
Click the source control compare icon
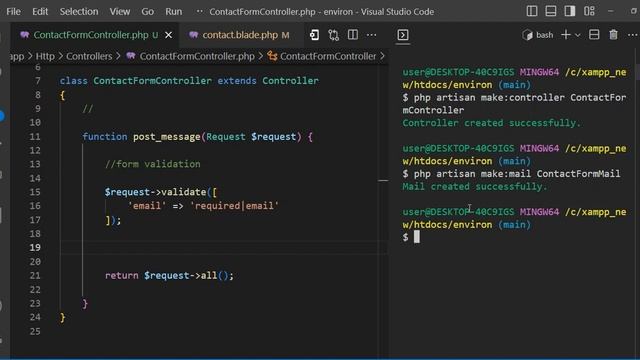pos(333,35)
